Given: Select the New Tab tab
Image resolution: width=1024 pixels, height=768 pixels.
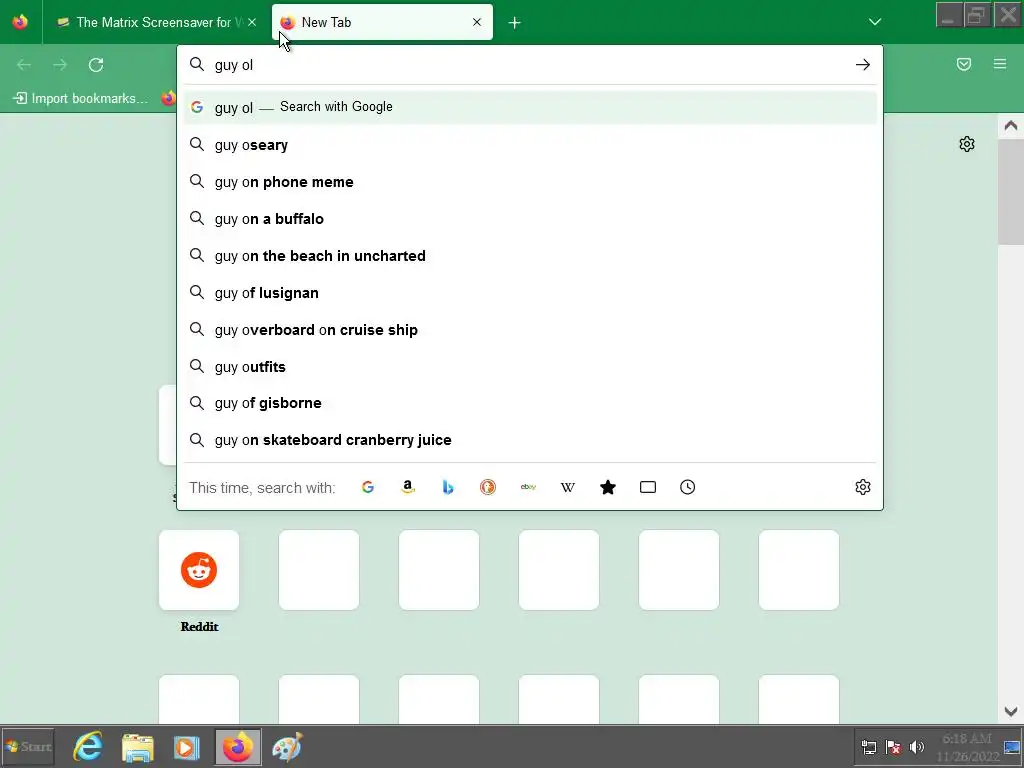Looking at the screenshot, I should tap(382, 22).
